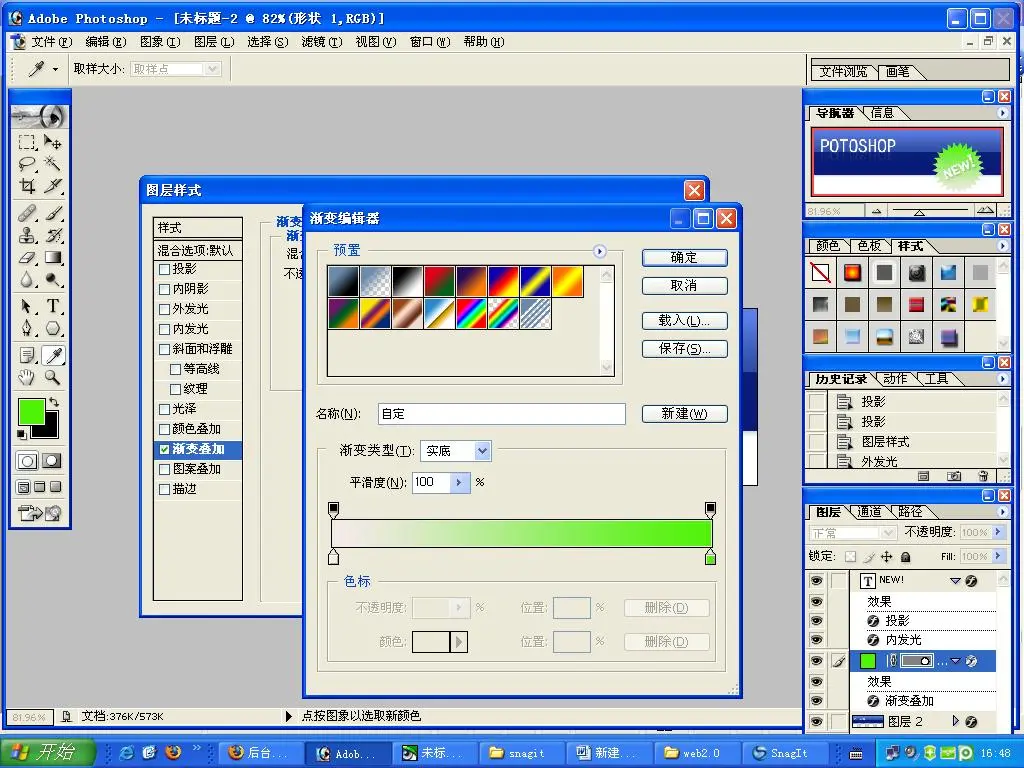The height and width of the screenshot is (768, 1024).
Task: Open 文件 menu
Action: (x=52, y=42)
